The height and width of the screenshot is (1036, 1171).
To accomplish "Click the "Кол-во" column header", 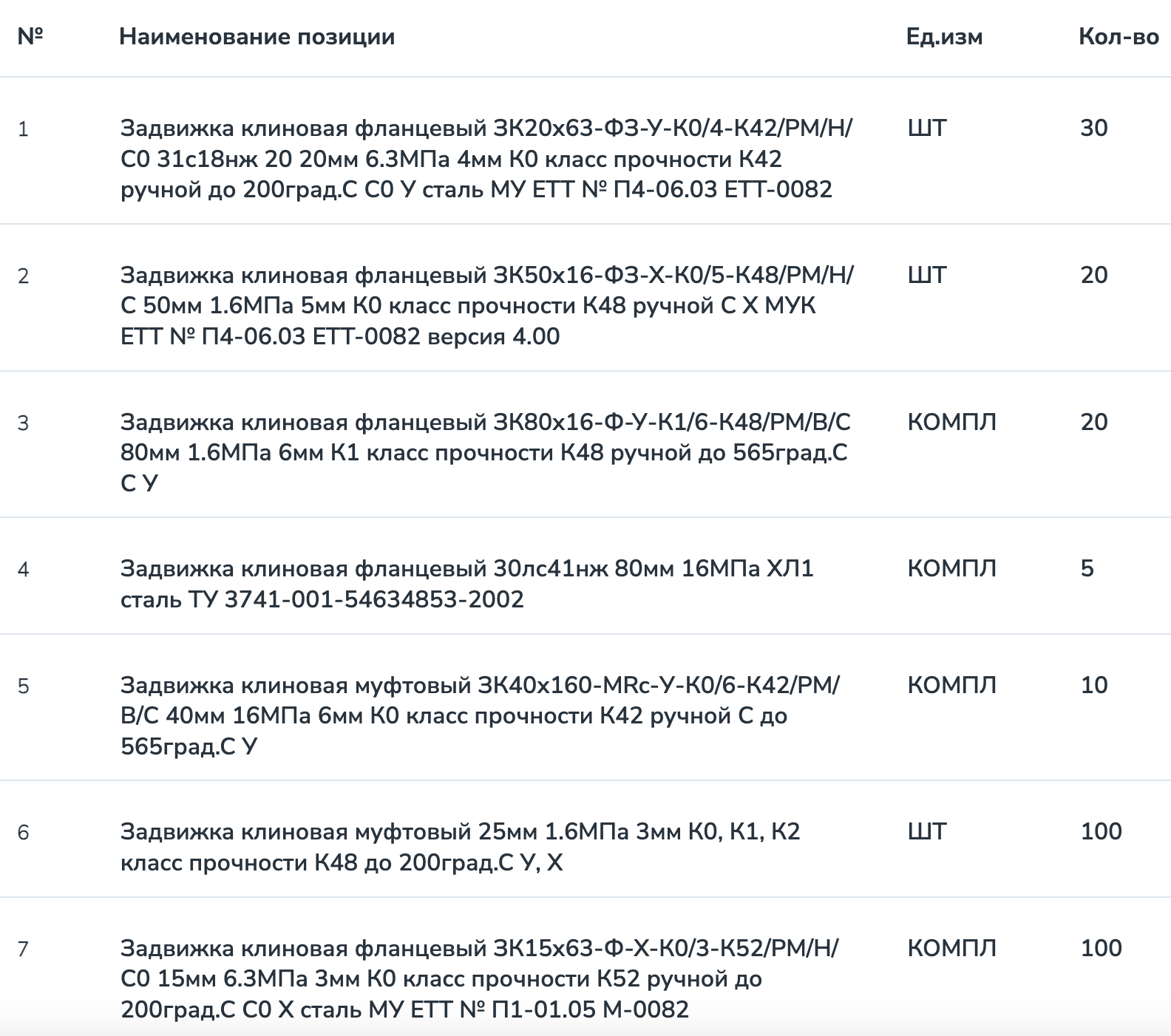I will click(1119, 37).
